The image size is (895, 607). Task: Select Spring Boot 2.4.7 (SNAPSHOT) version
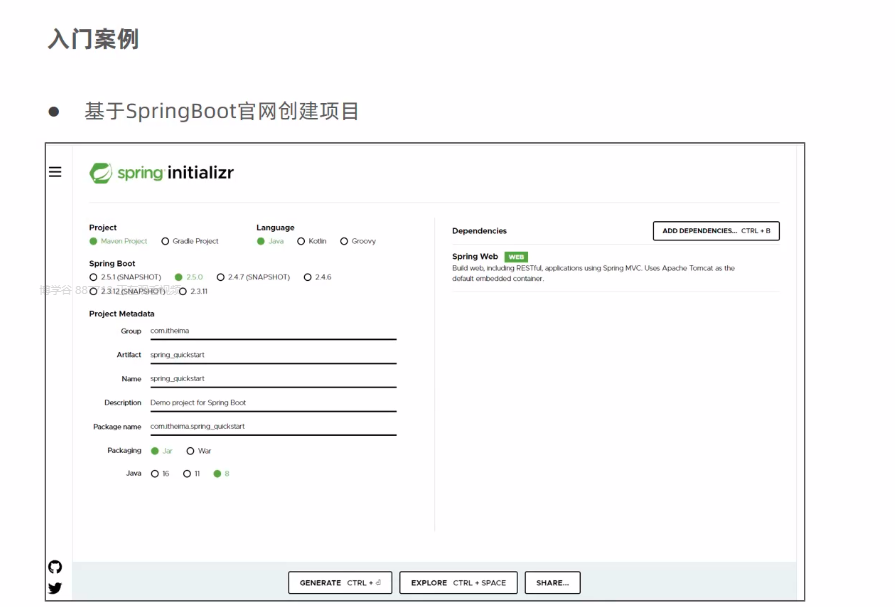tap(253, 277)
